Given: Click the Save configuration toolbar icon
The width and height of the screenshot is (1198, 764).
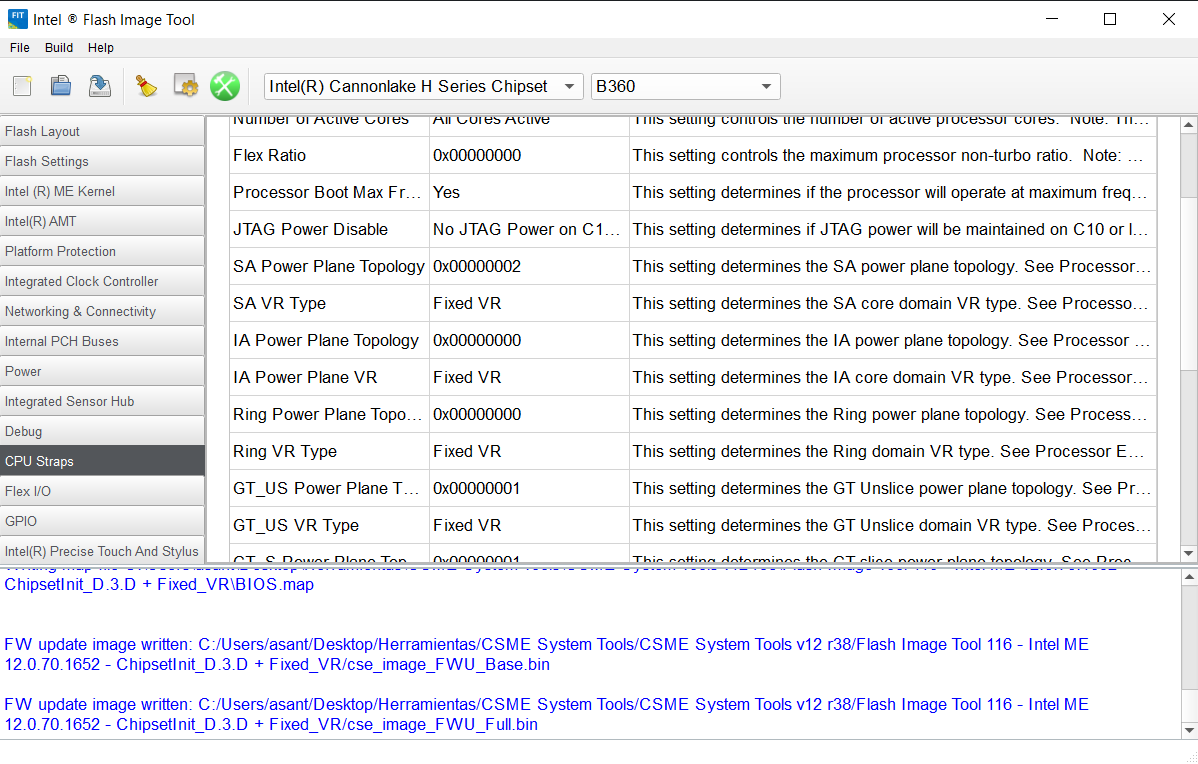Looking at the screenshot, I should click(99, 86).
